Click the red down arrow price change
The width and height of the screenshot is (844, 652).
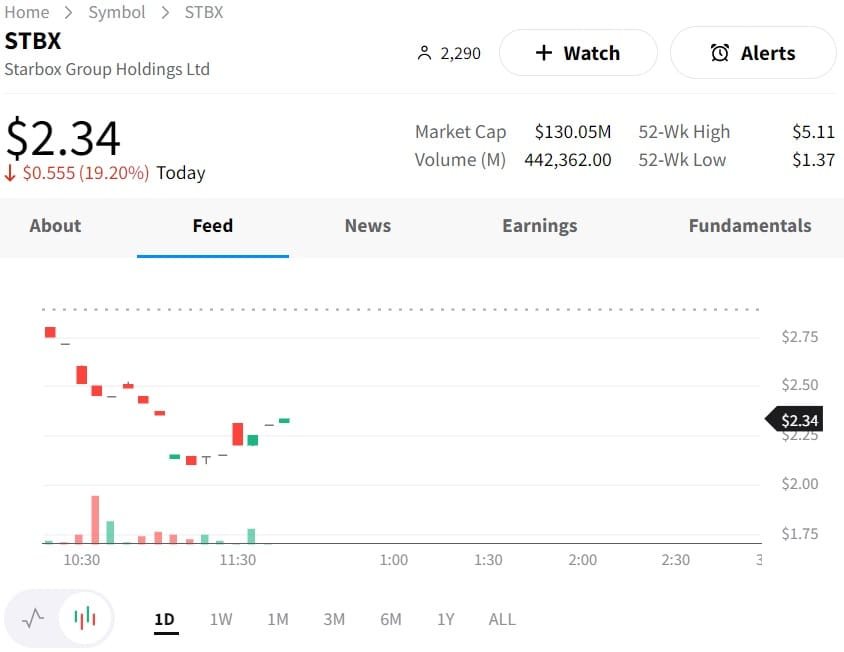click(11, 173)
